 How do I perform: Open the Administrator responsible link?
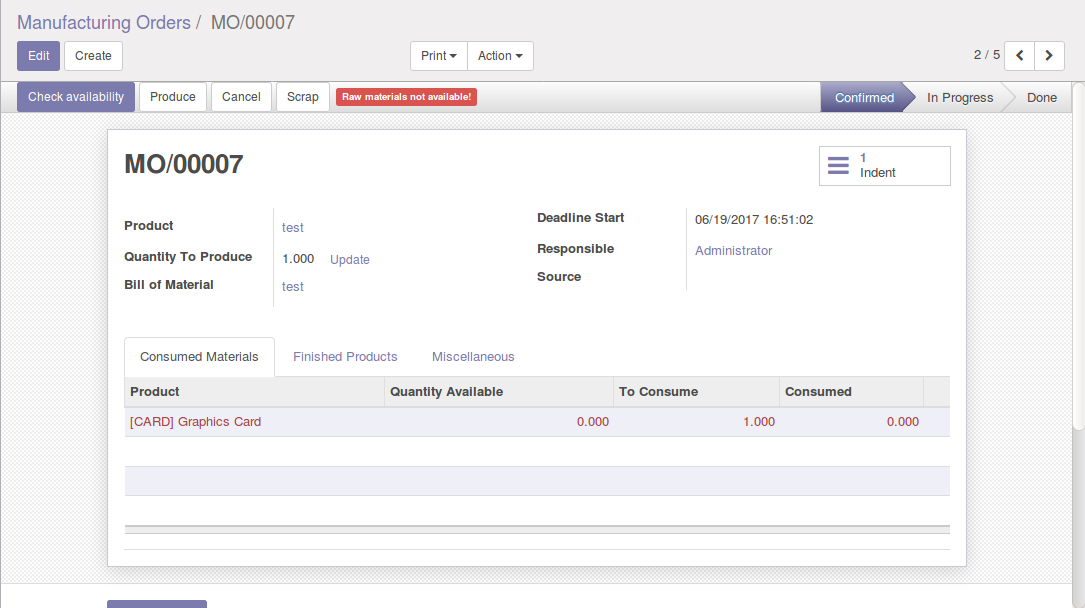tap(733, 250)
